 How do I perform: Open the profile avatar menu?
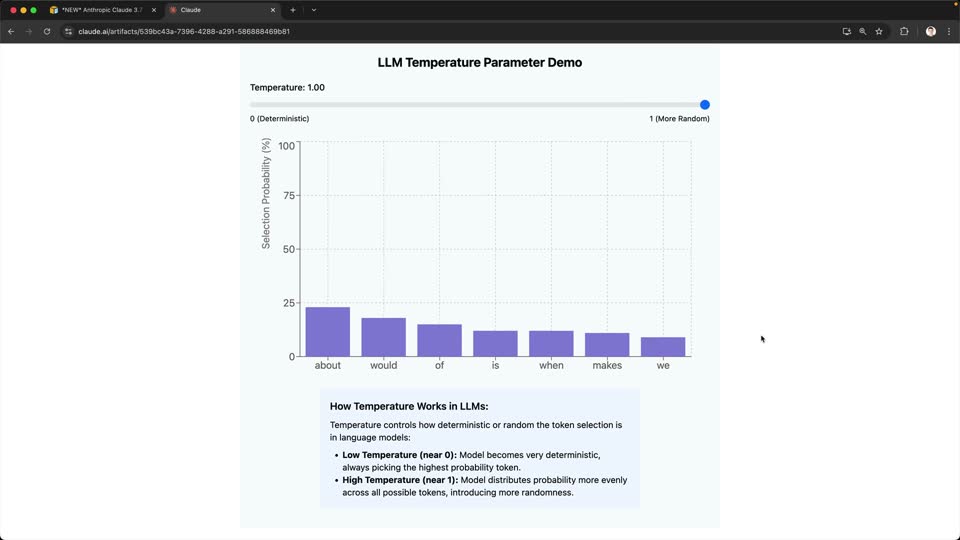[931, 31]
